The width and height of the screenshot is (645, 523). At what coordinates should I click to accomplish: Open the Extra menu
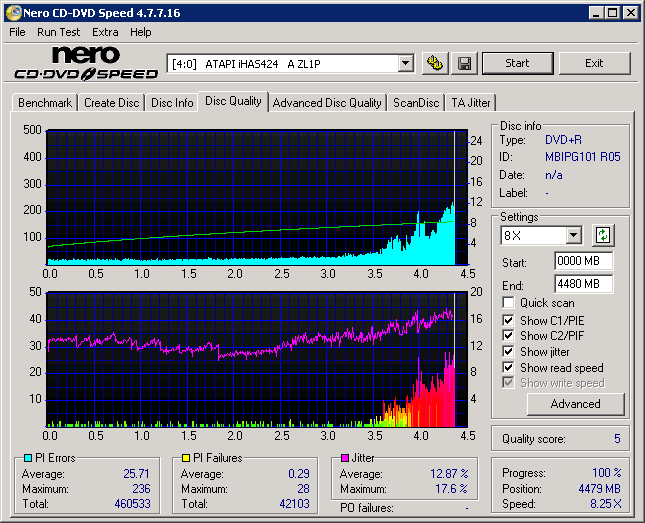coord(105,32)
